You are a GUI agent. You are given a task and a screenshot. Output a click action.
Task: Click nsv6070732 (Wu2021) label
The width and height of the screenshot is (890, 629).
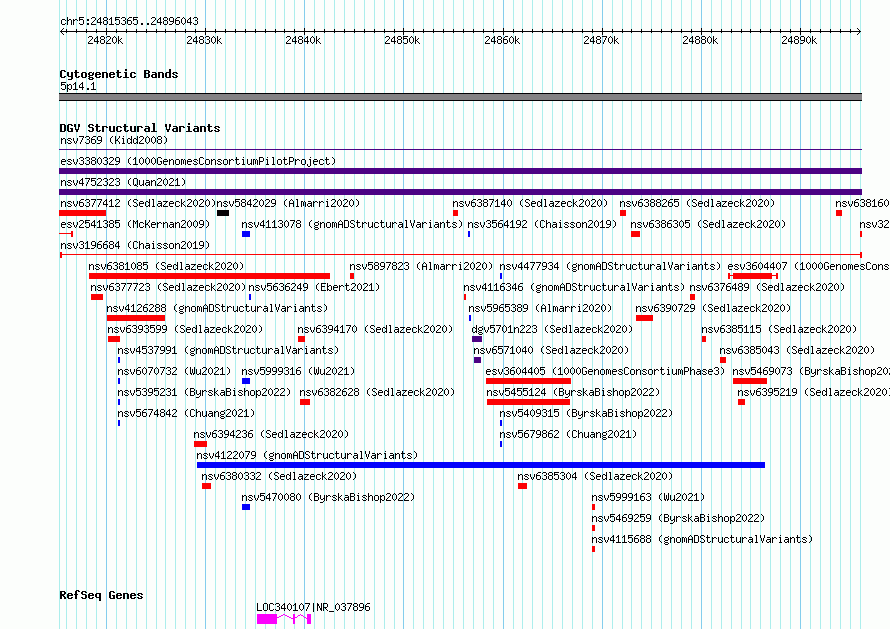coord(174,371)
